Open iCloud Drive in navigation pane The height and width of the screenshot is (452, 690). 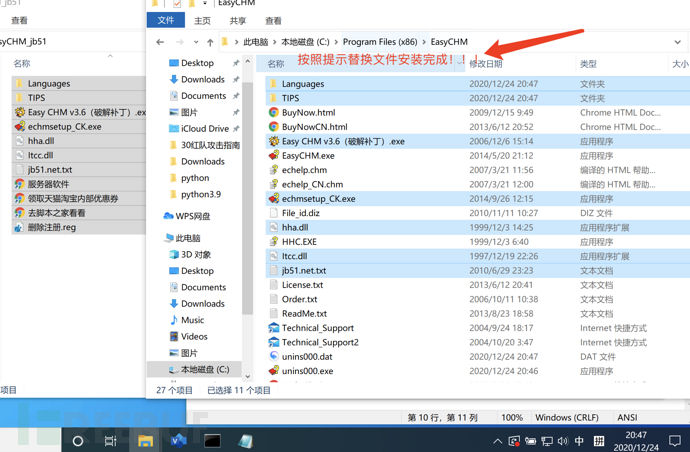pos(205,129)
